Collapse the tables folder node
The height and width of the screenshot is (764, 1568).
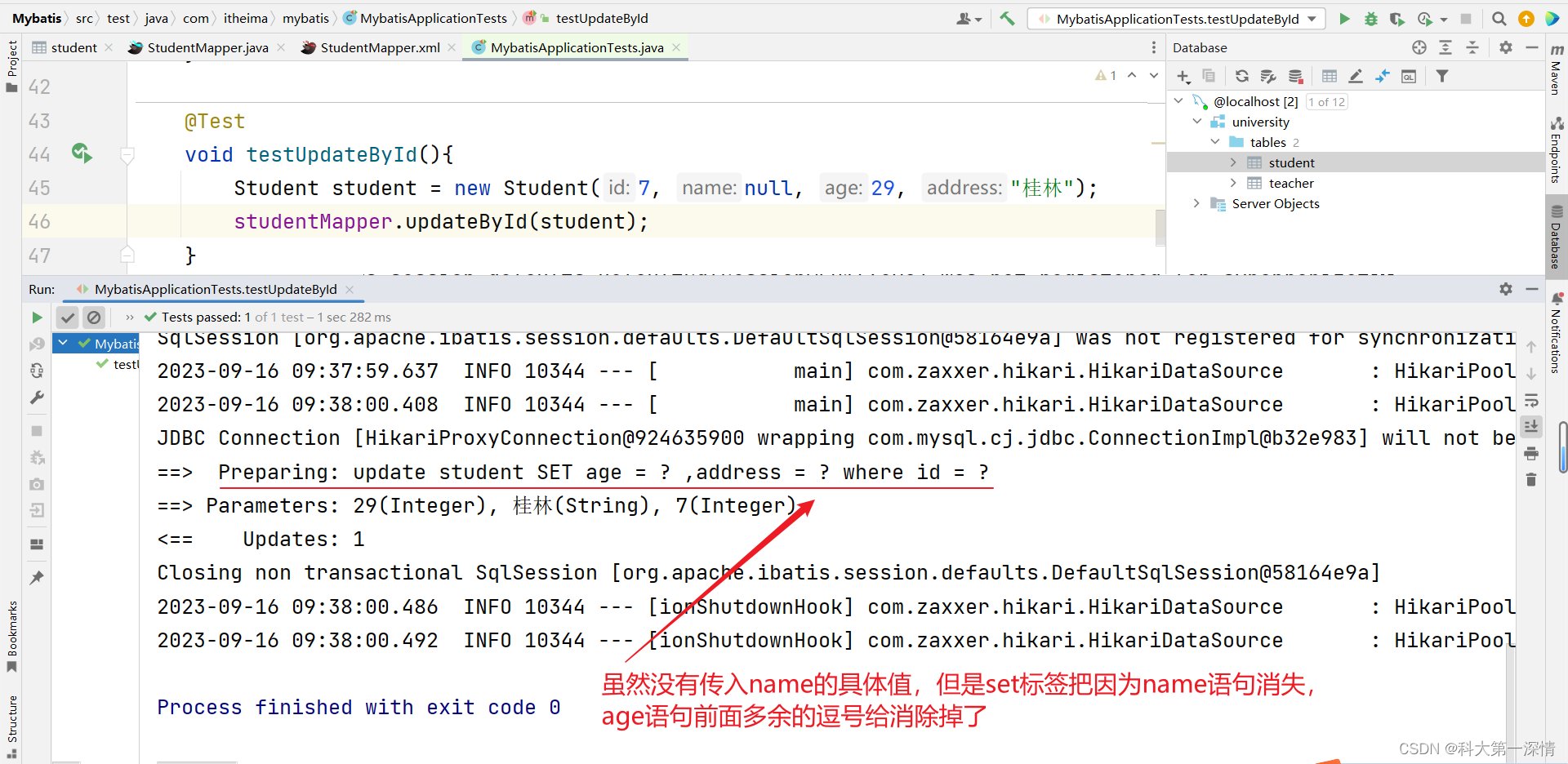coord(1215,141)
